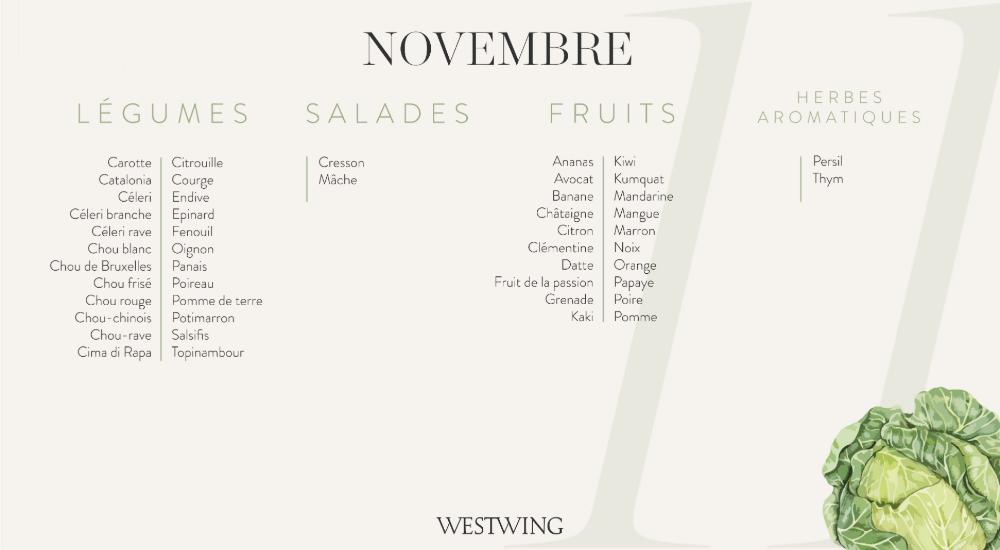Viewport: 1000px width, 550px height.
Task: Click the Carotte entry
Action: click(x=129, y=163)
